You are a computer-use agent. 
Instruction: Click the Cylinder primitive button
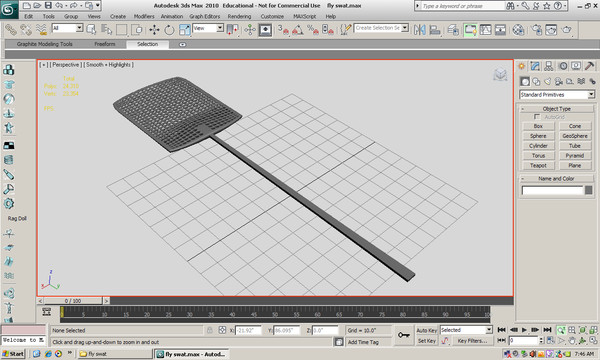(x=538, y=146)
